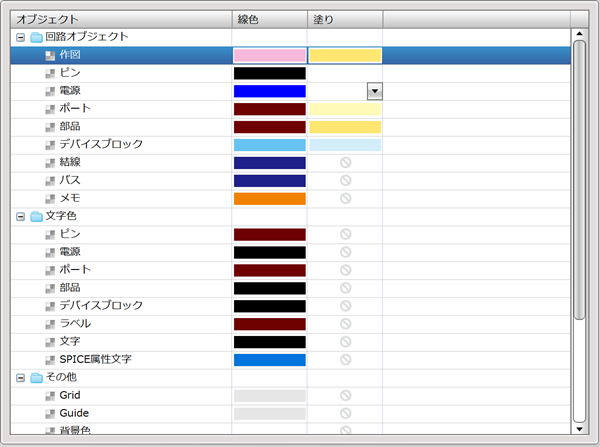
Task: Change the orange line color of メモ
Action: coord(270,199)
